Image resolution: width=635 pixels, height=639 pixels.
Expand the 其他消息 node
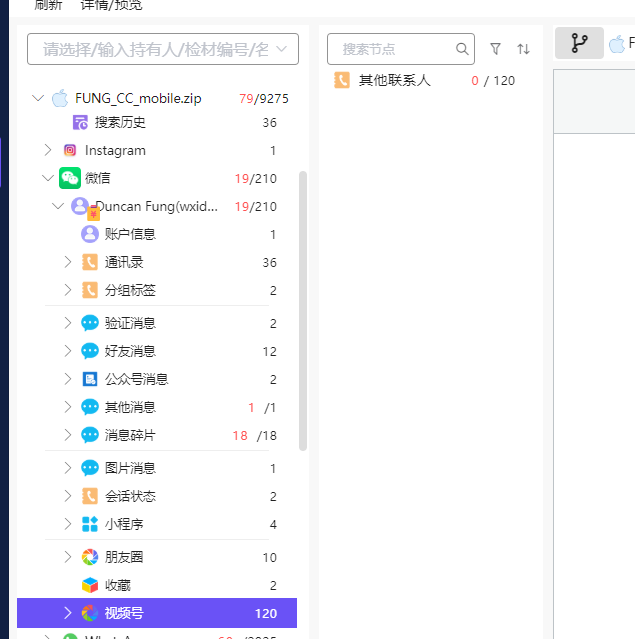(68, 407)
